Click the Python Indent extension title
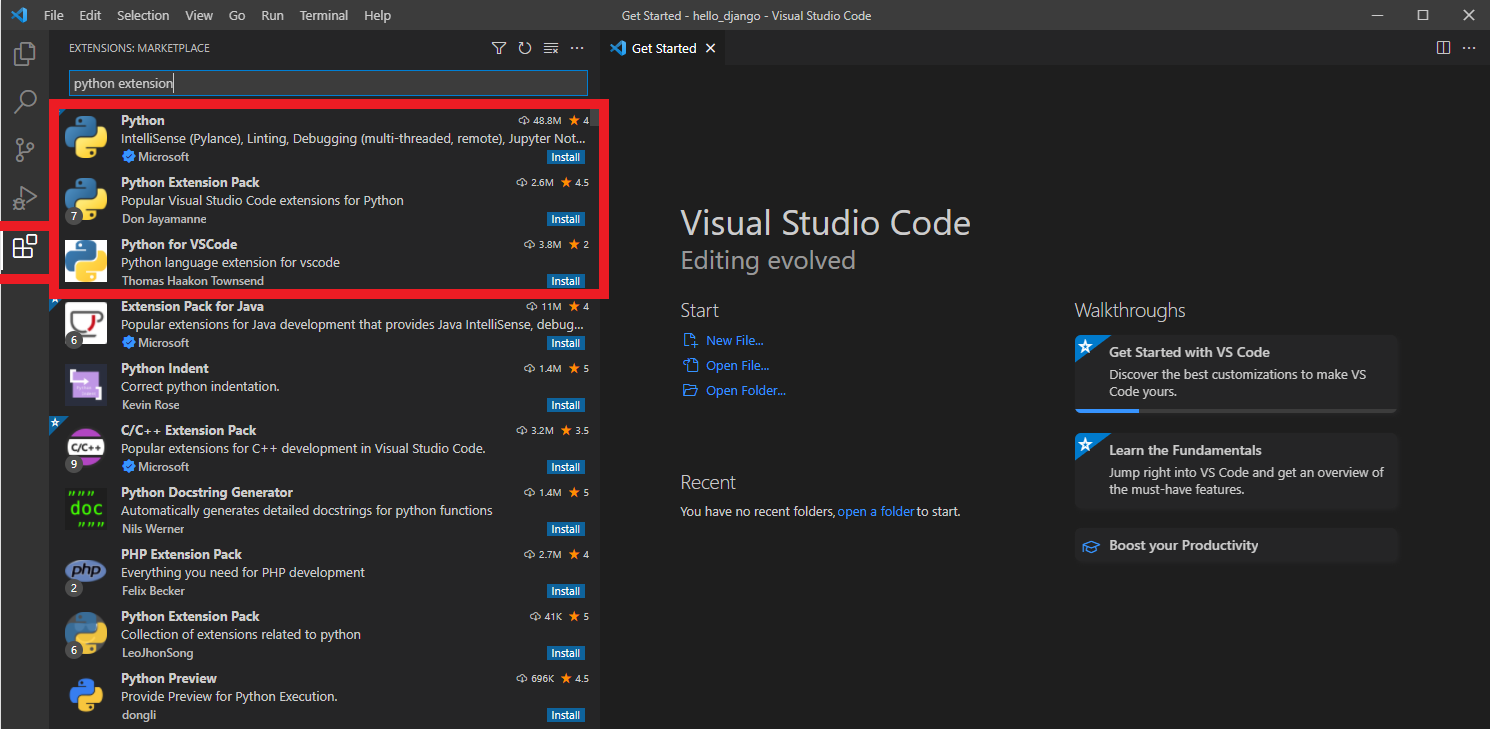The image size is (1490, 729). 165,368
